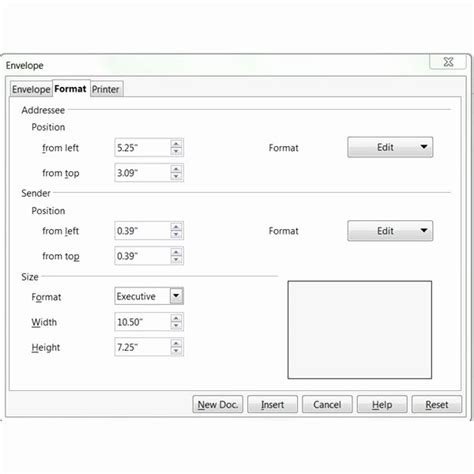Select the Format tab

[x=70, y=88]
